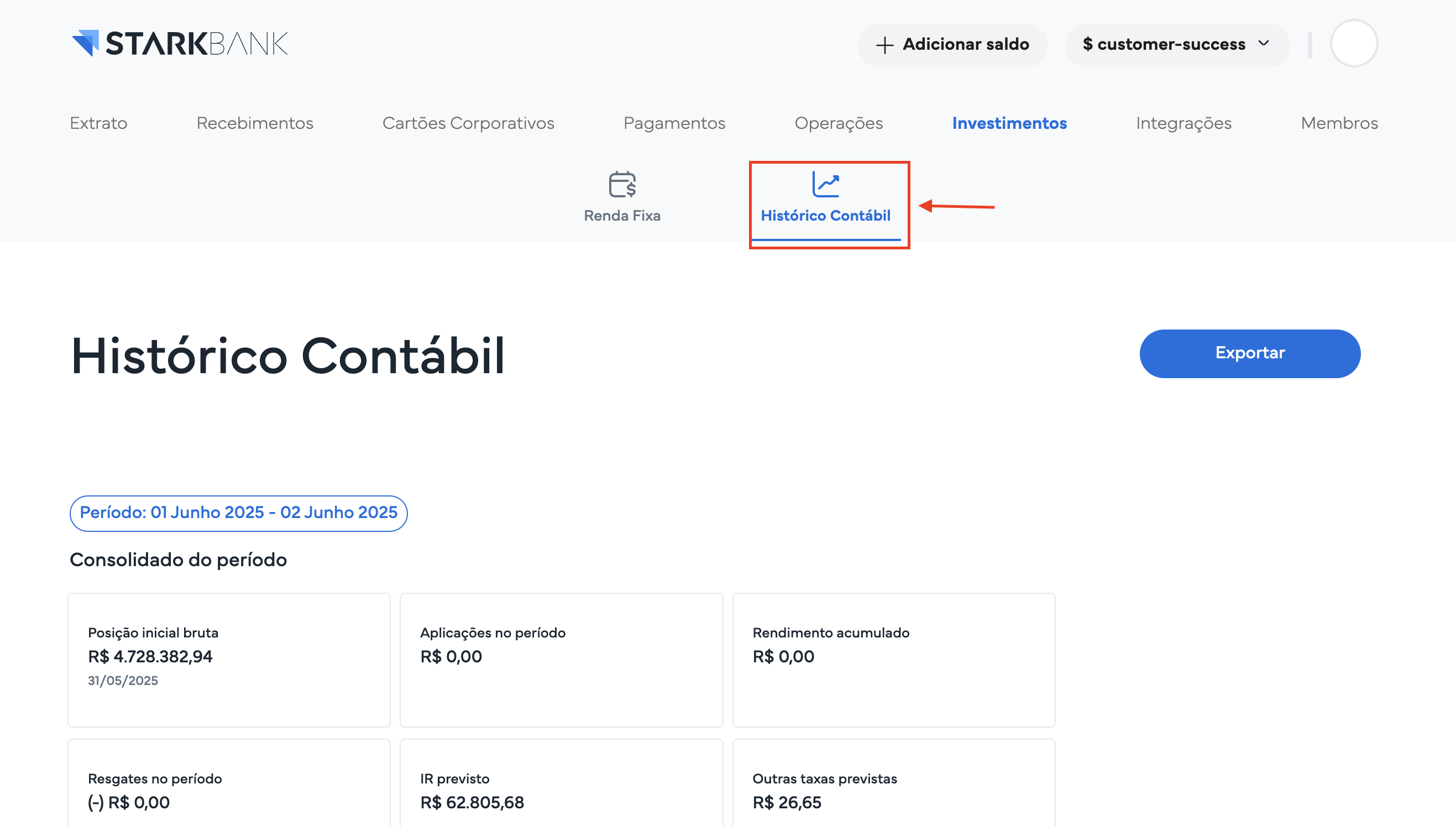Select the Investimentos menu

pos(1009,123)
